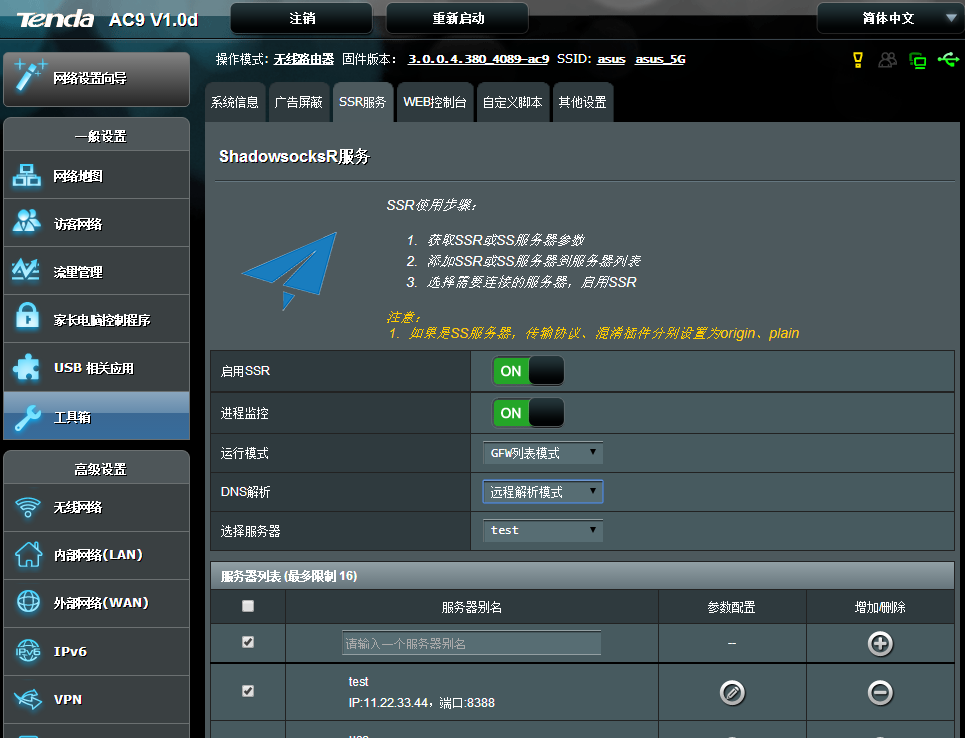Switch to the 其他设置 tab

583,102
